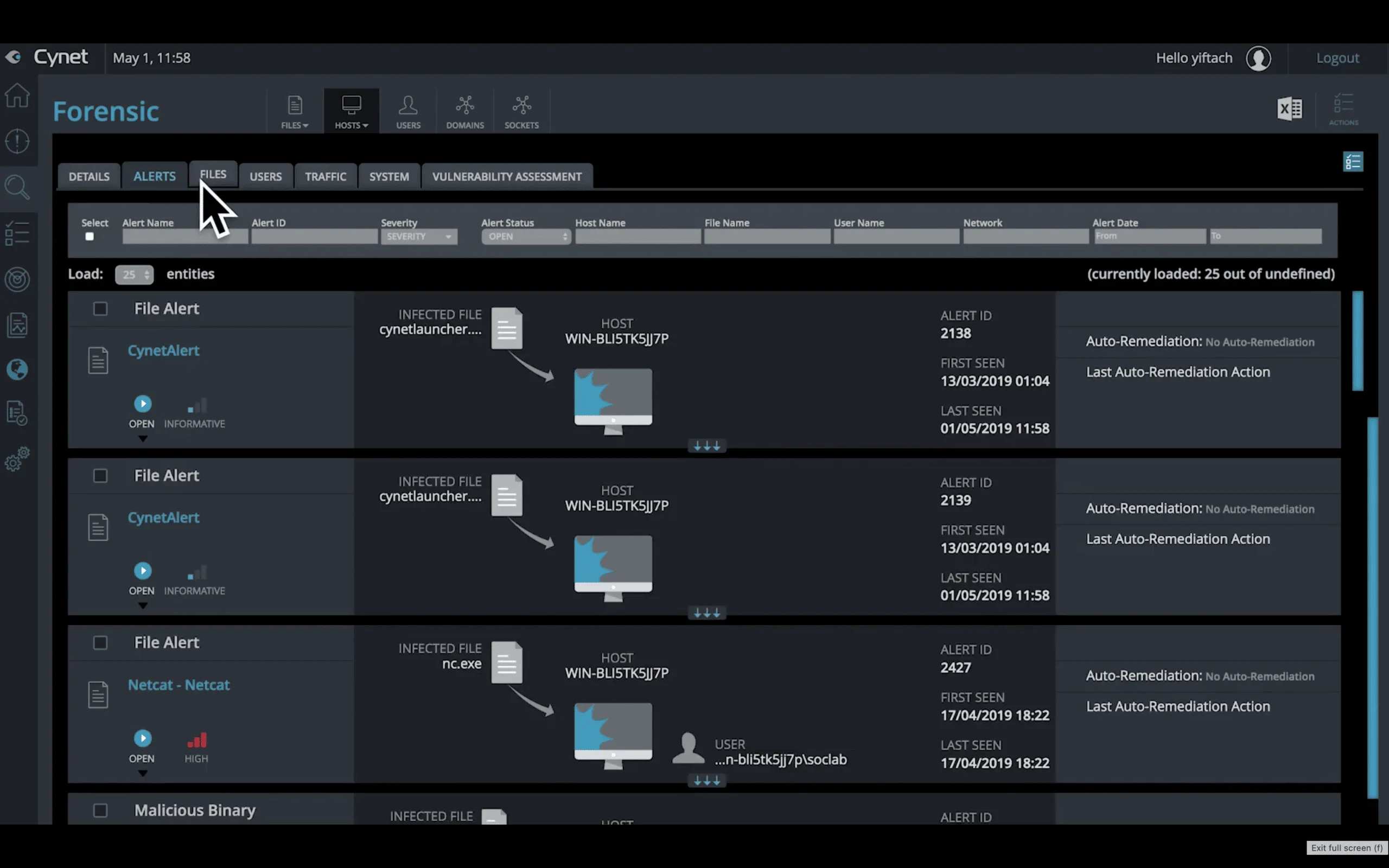Open the Users forensic section
The height and width of the screenshot is (868, 1389).
pos(408,112)
